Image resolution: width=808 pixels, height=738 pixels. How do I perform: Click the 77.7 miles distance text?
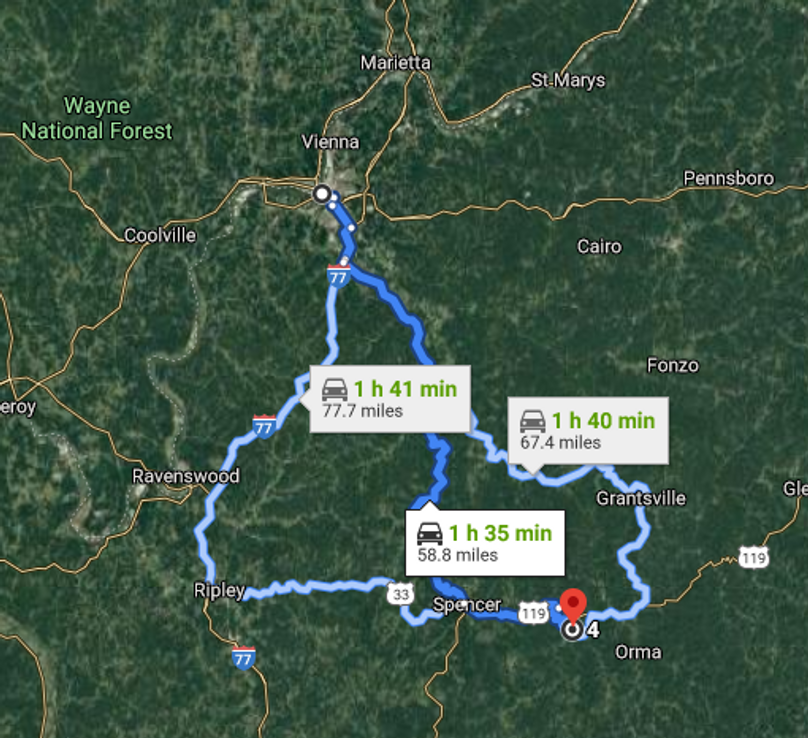click(x=362, y=411)
